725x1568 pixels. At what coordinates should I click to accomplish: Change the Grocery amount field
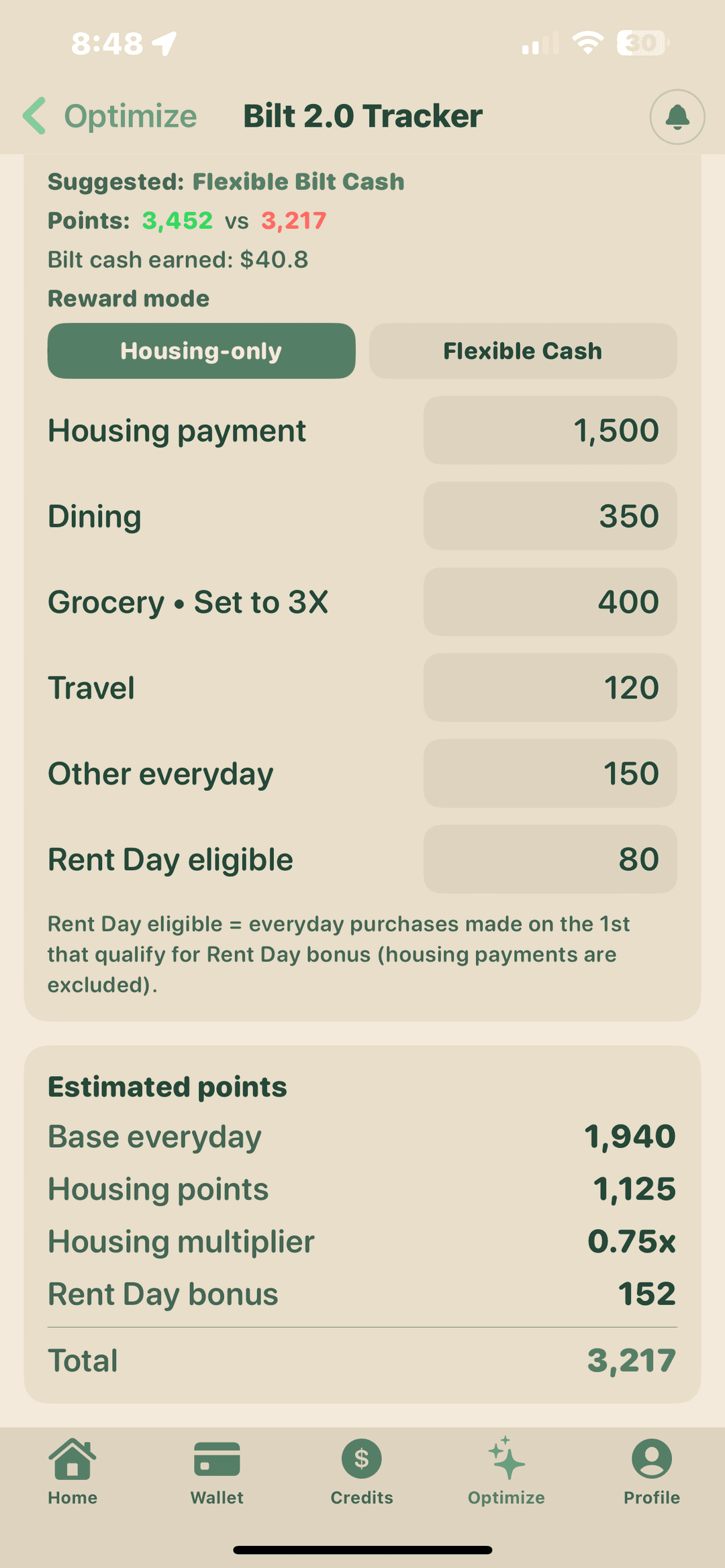pos(550,602)
